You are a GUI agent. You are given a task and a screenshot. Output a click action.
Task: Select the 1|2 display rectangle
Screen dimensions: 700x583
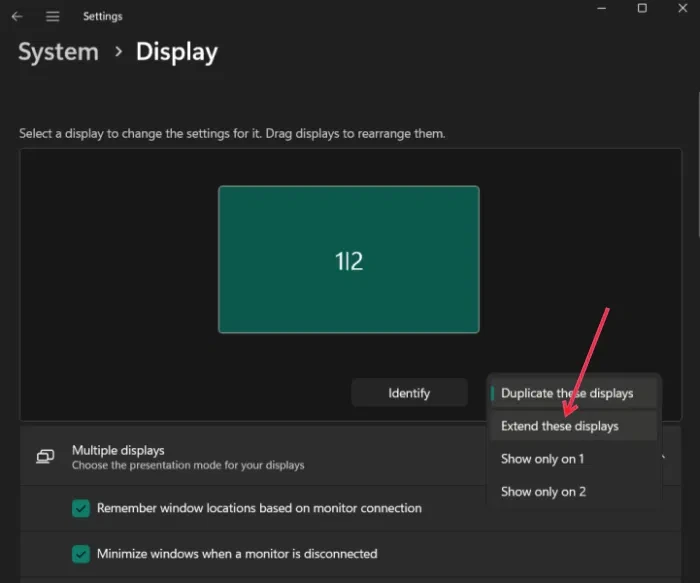[348, 260]
